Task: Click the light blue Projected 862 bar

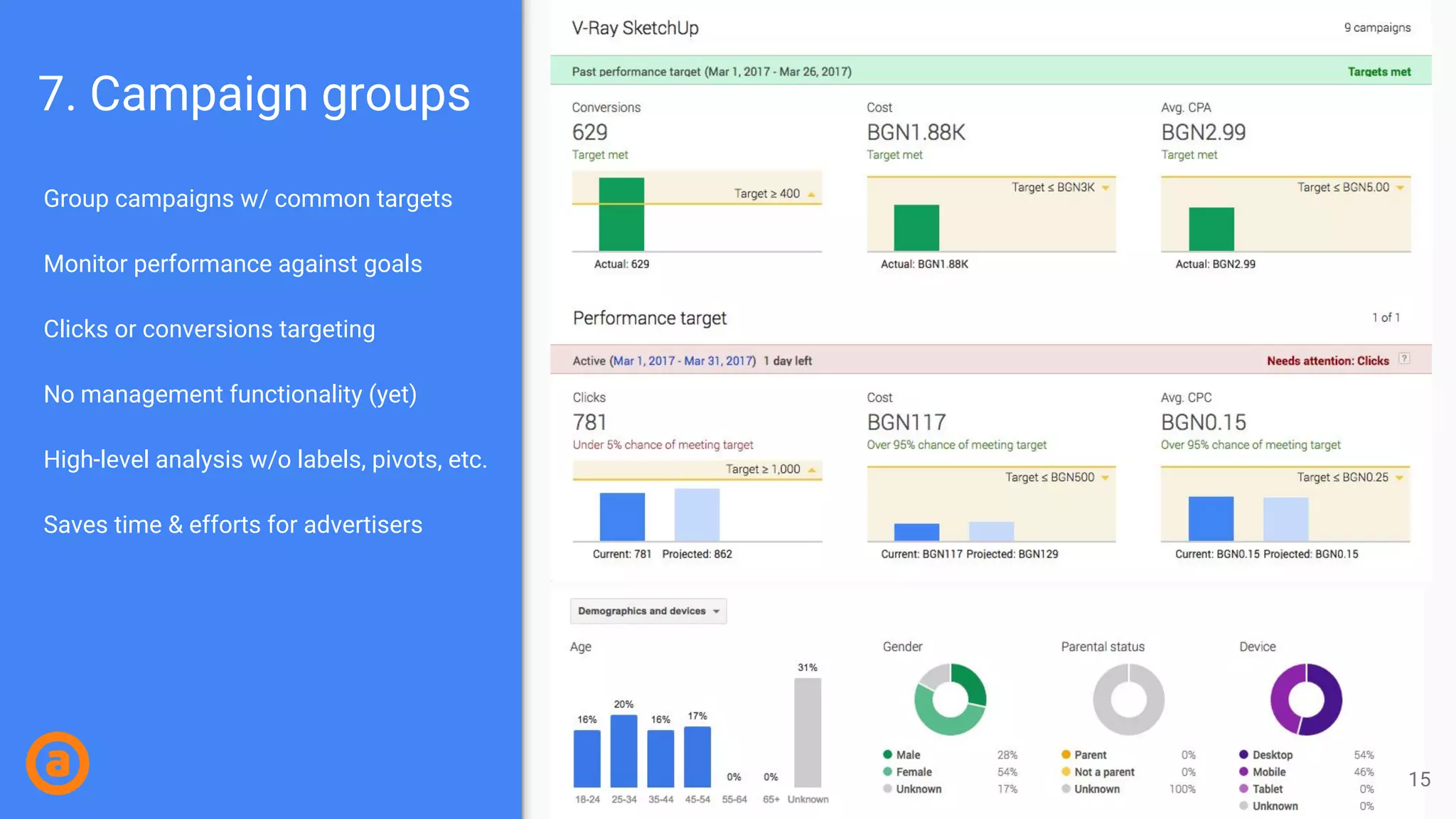Action: (697, 515)
